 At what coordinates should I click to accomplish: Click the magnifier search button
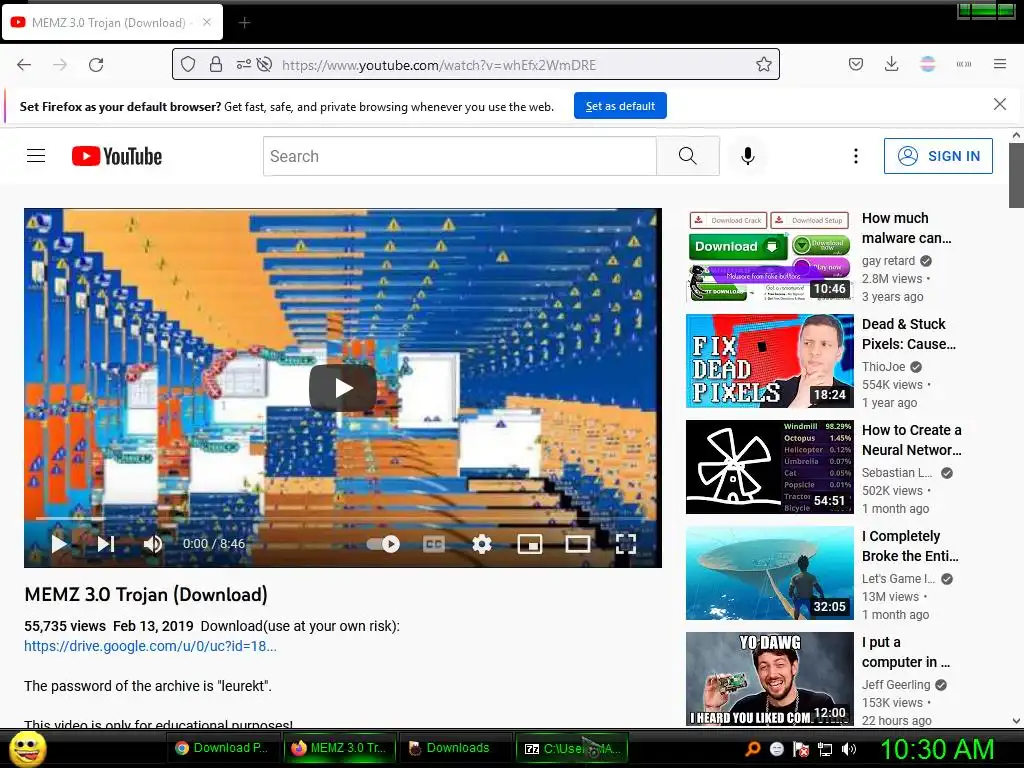tap(688, 156)
